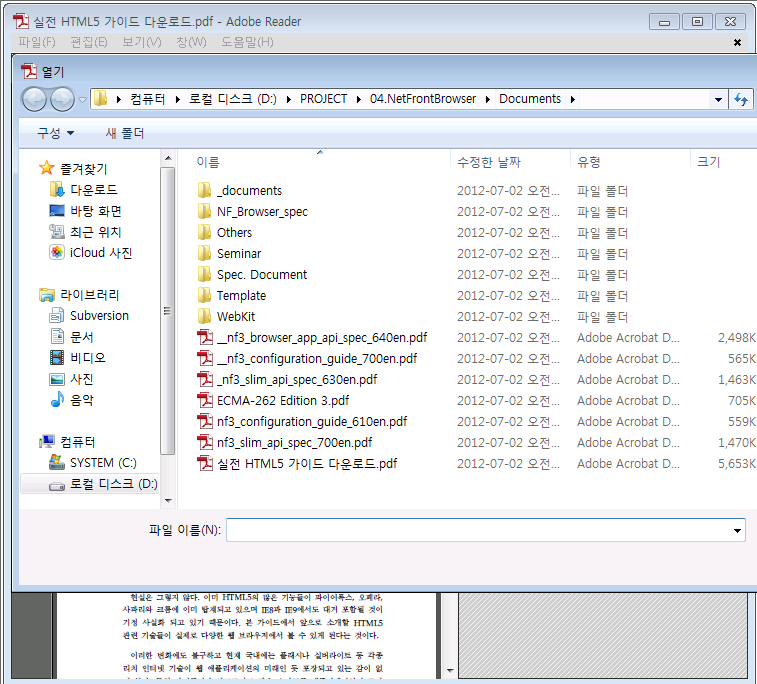Open the 파일(F) menu
This screenshot has width=757, height=684.
[37, 42]
